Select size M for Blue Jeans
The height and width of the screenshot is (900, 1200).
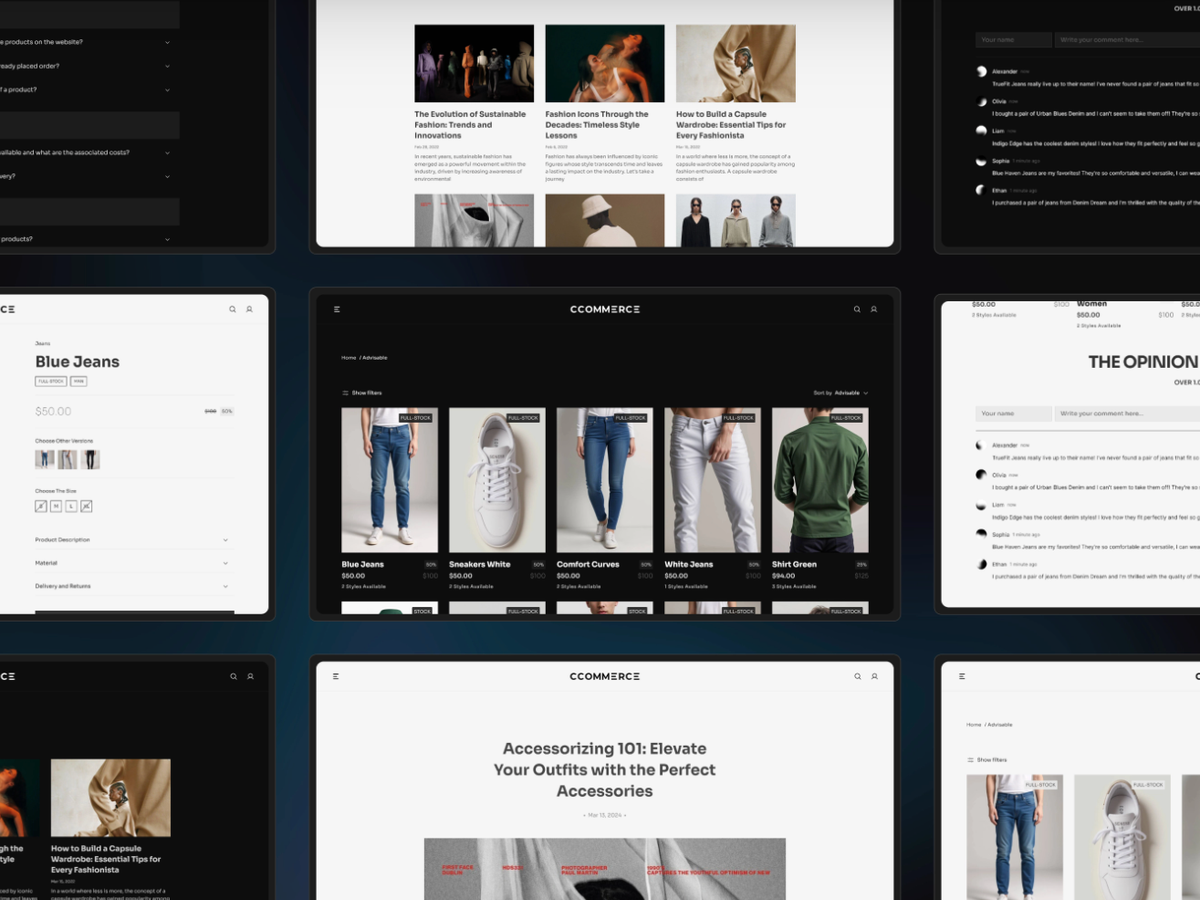tap(56, 506)
